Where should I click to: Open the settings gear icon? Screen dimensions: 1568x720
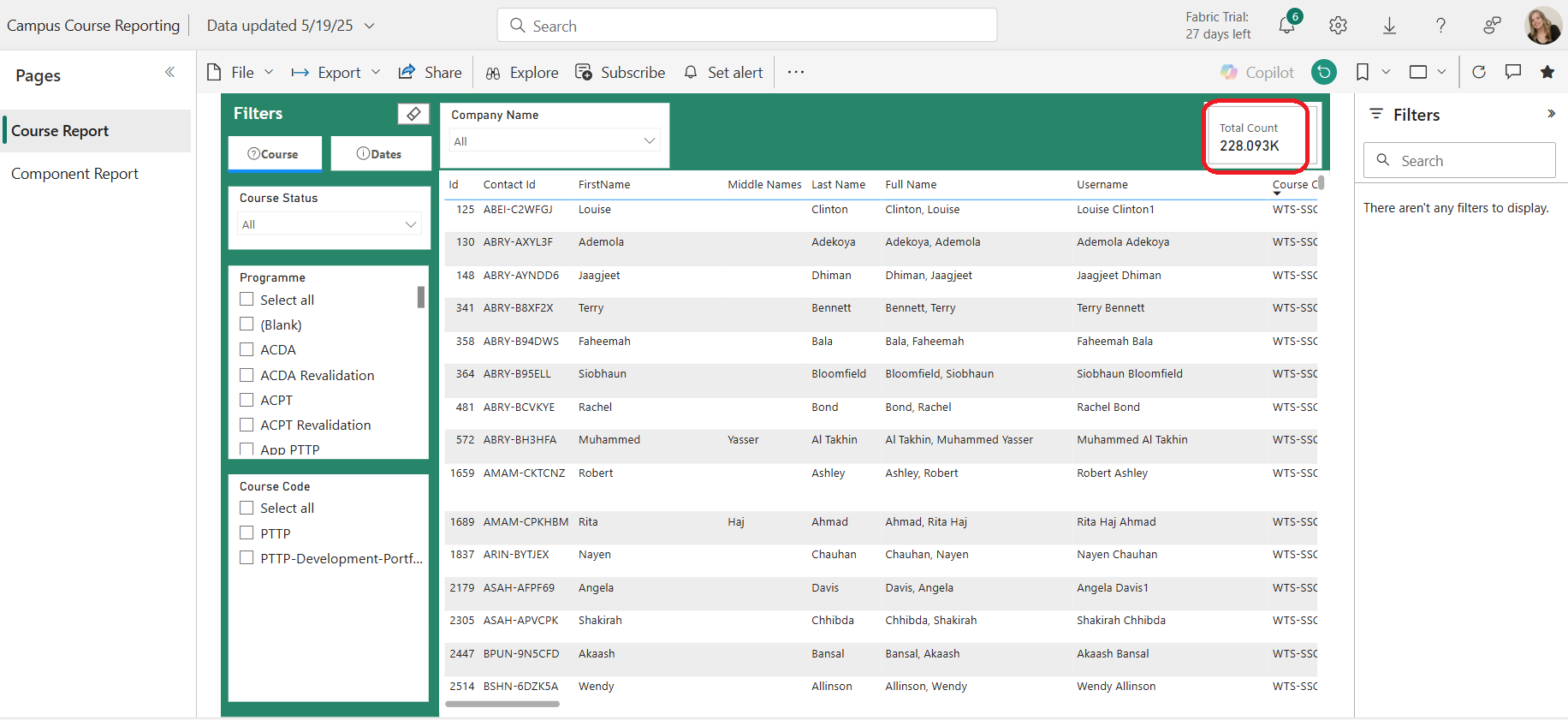coord(1338,26)
